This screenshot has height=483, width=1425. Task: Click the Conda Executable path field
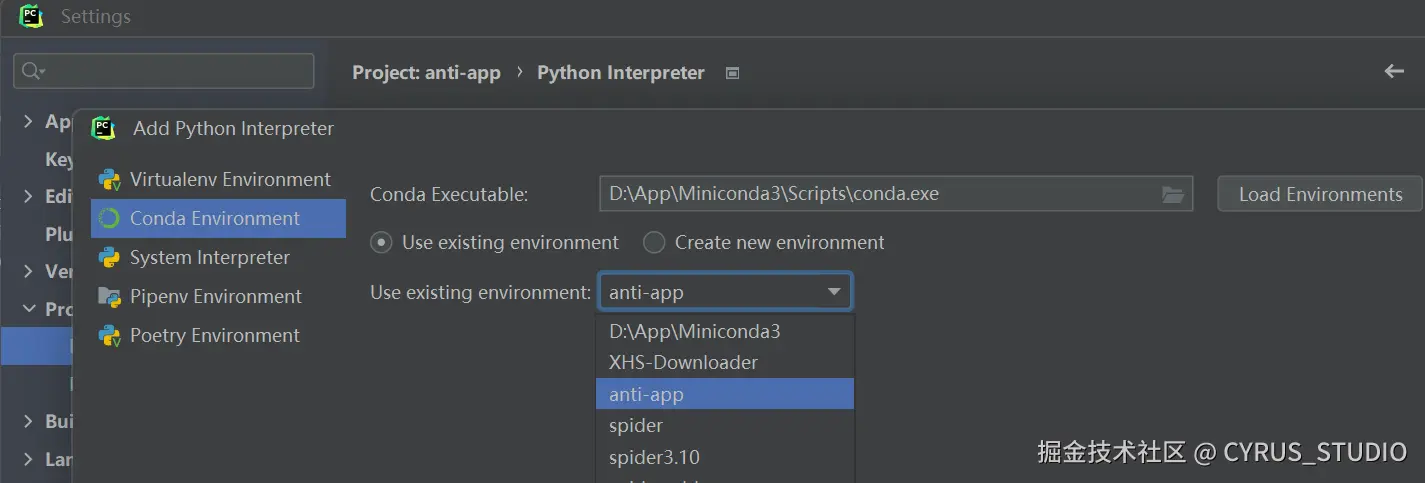pyautogui.click(x=880, y=195)
